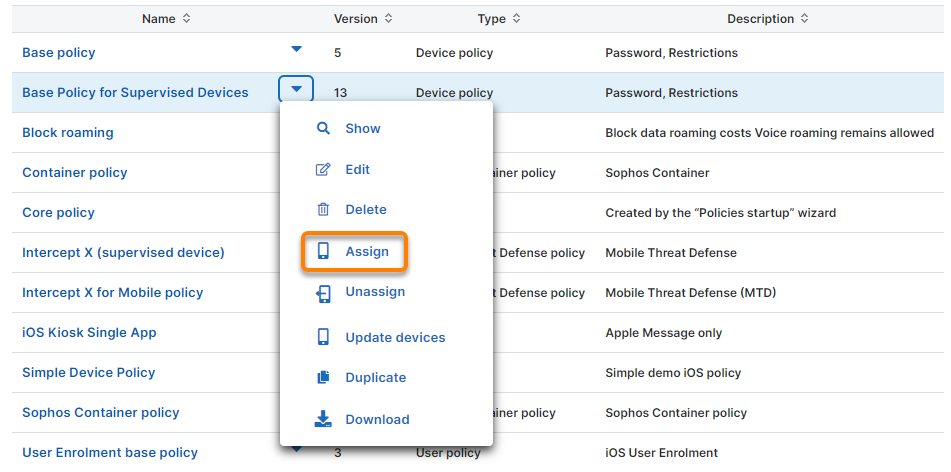Image resolution: width=951 pixels, height=472 pixels.
Task: Open the Base policy row dropdown arrow
Action: click(x=296, y=49)
